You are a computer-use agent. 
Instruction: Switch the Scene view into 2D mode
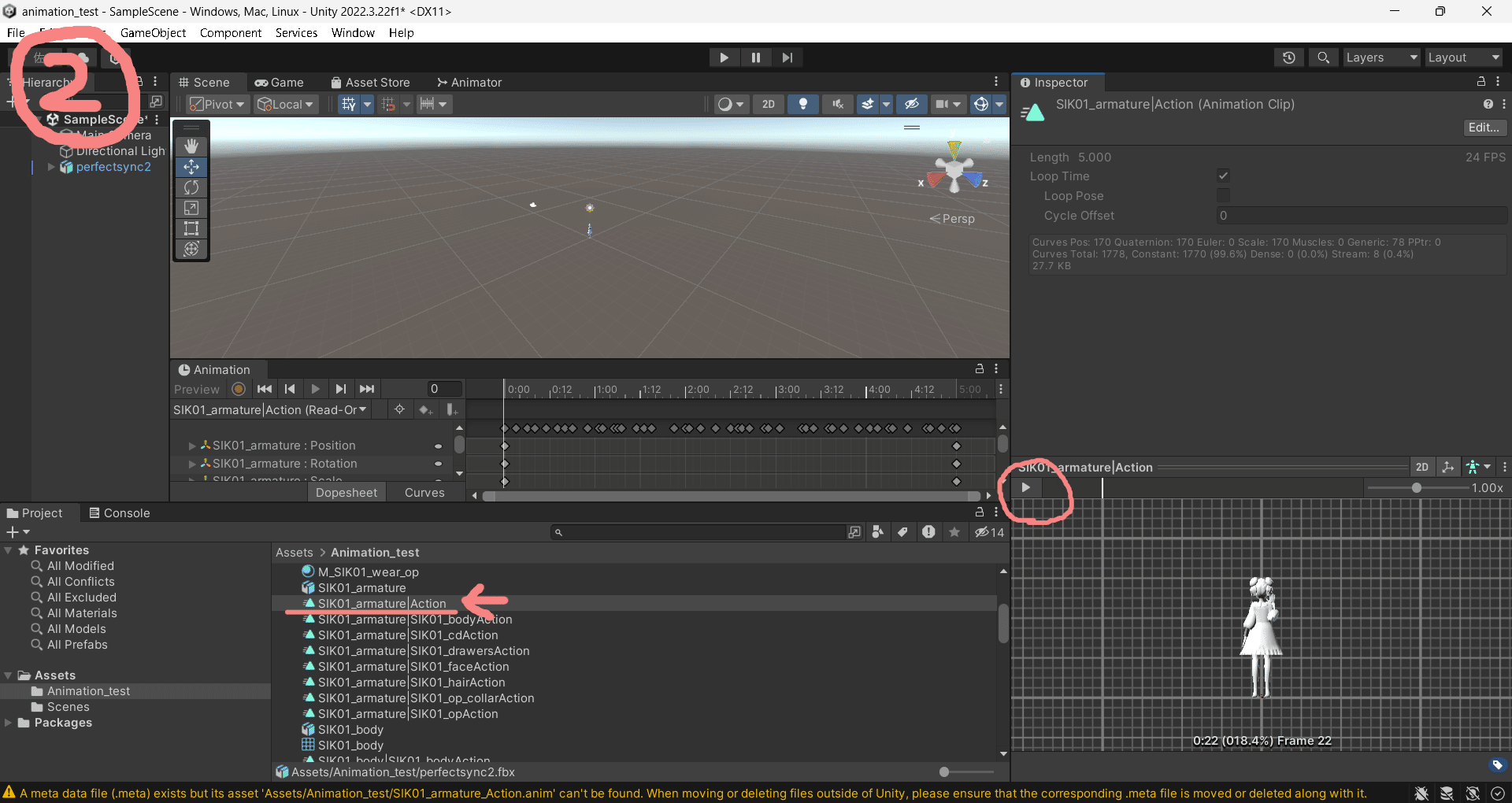click(768, 103)
